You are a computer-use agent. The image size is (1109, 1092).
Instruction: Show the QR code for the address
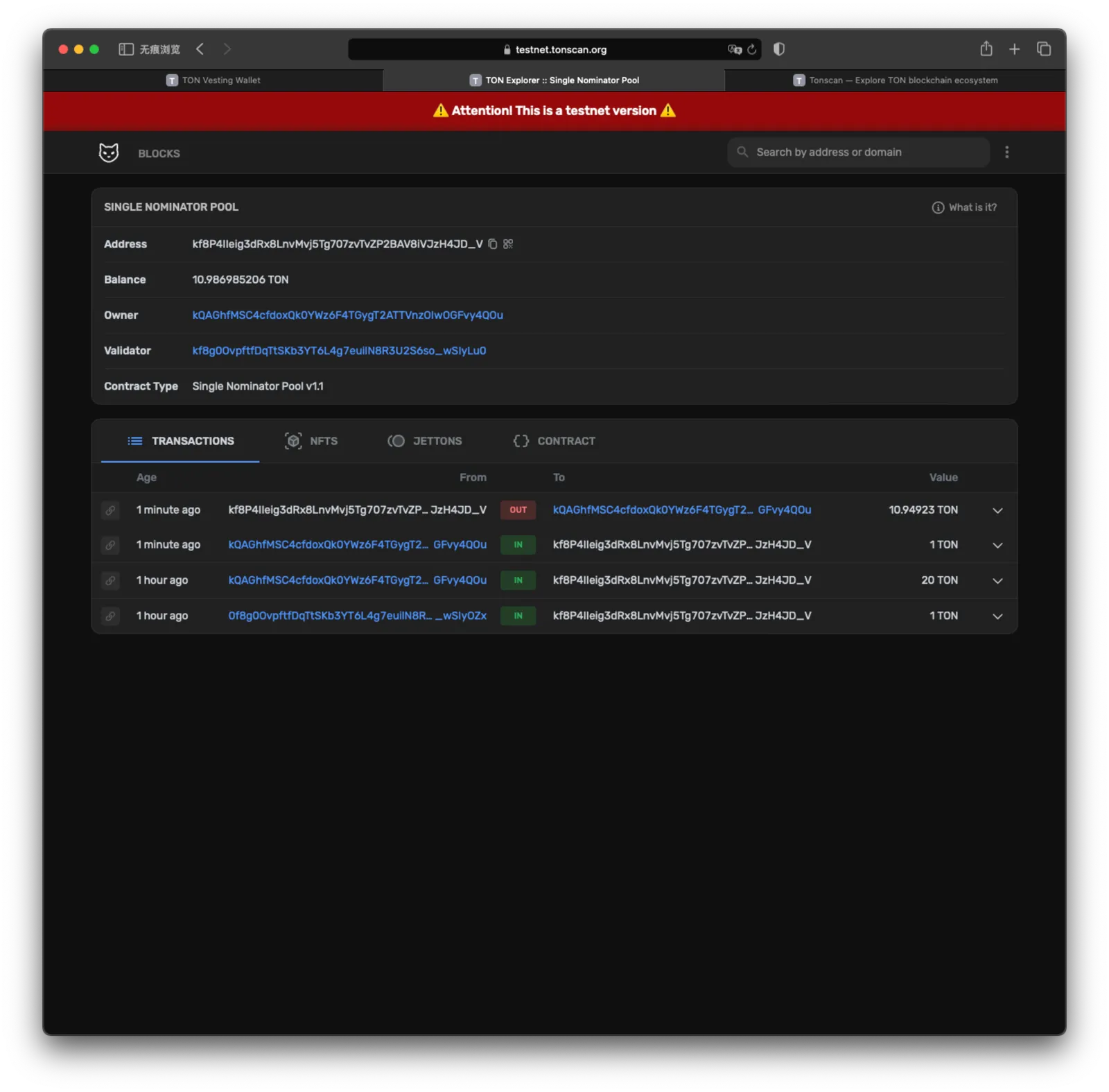tap(508, 244)
